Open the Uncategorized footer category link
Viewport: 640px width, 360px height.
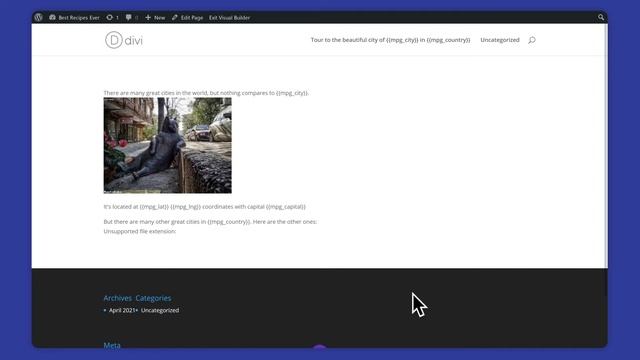pyautogui.click(x=160, y=310)
